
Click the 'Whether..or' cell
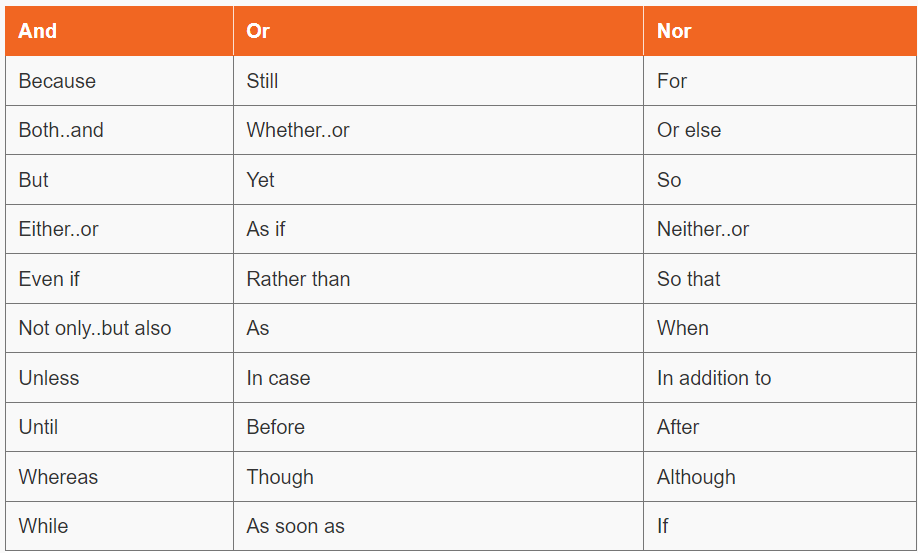[439, 130]
